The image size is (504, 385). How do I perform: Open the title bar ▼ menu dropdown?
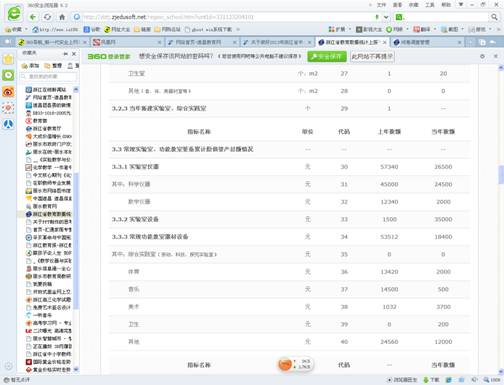461,5
